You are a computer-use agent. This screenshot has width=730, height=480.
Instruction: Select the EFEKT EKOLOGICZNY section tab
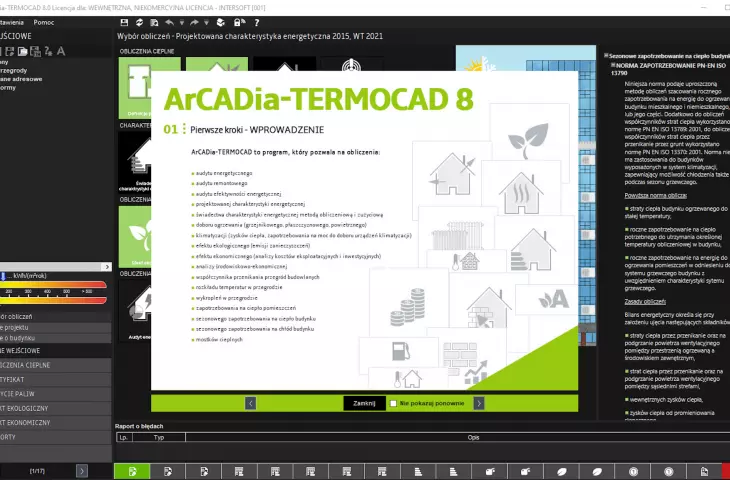pos(55,408)
